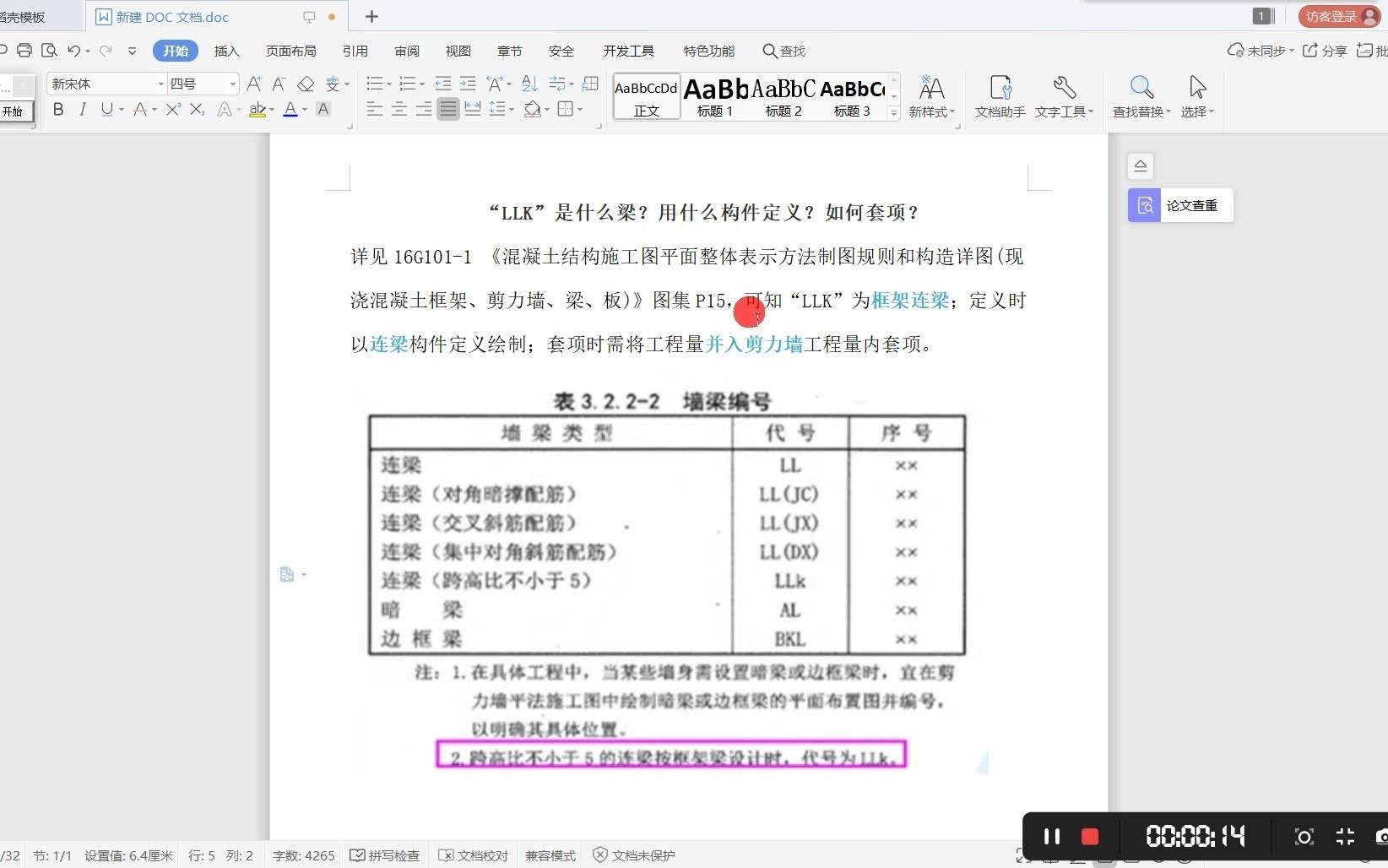Click recorder region capture icon

pos(1304,837)
